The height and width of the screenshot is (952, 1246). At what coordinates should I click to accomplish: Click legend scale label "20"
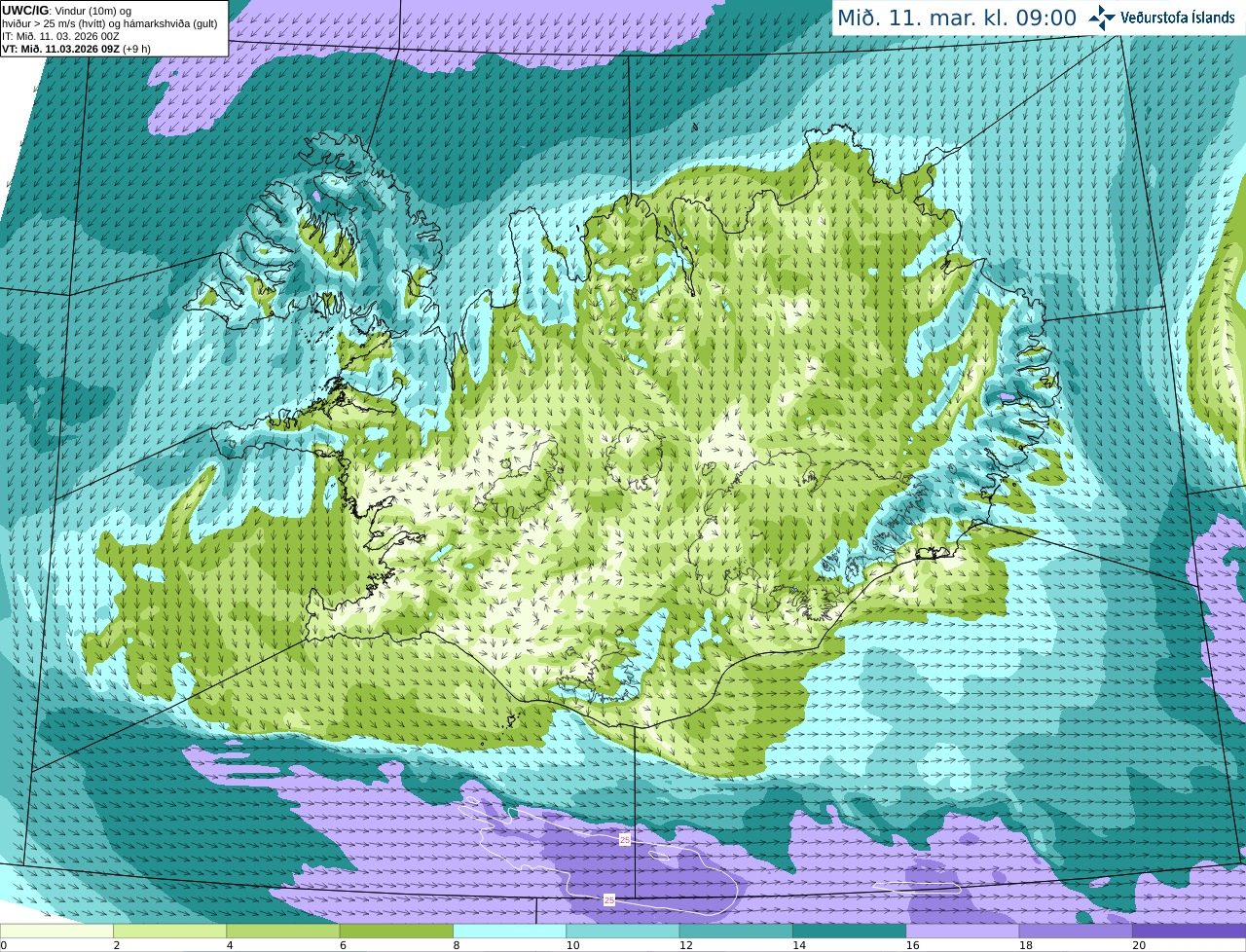pyautogui.click(x=1138, y=945)
